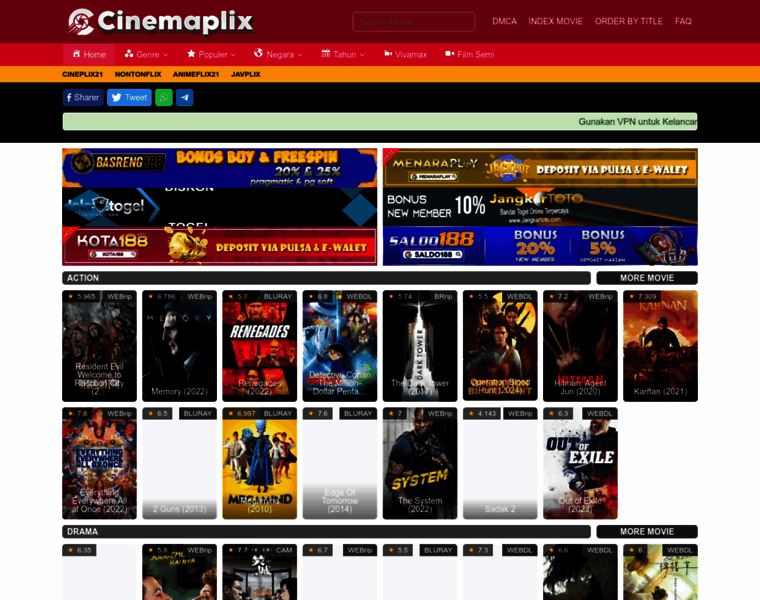Expand the Populer dropdown menu

point(233,55)
